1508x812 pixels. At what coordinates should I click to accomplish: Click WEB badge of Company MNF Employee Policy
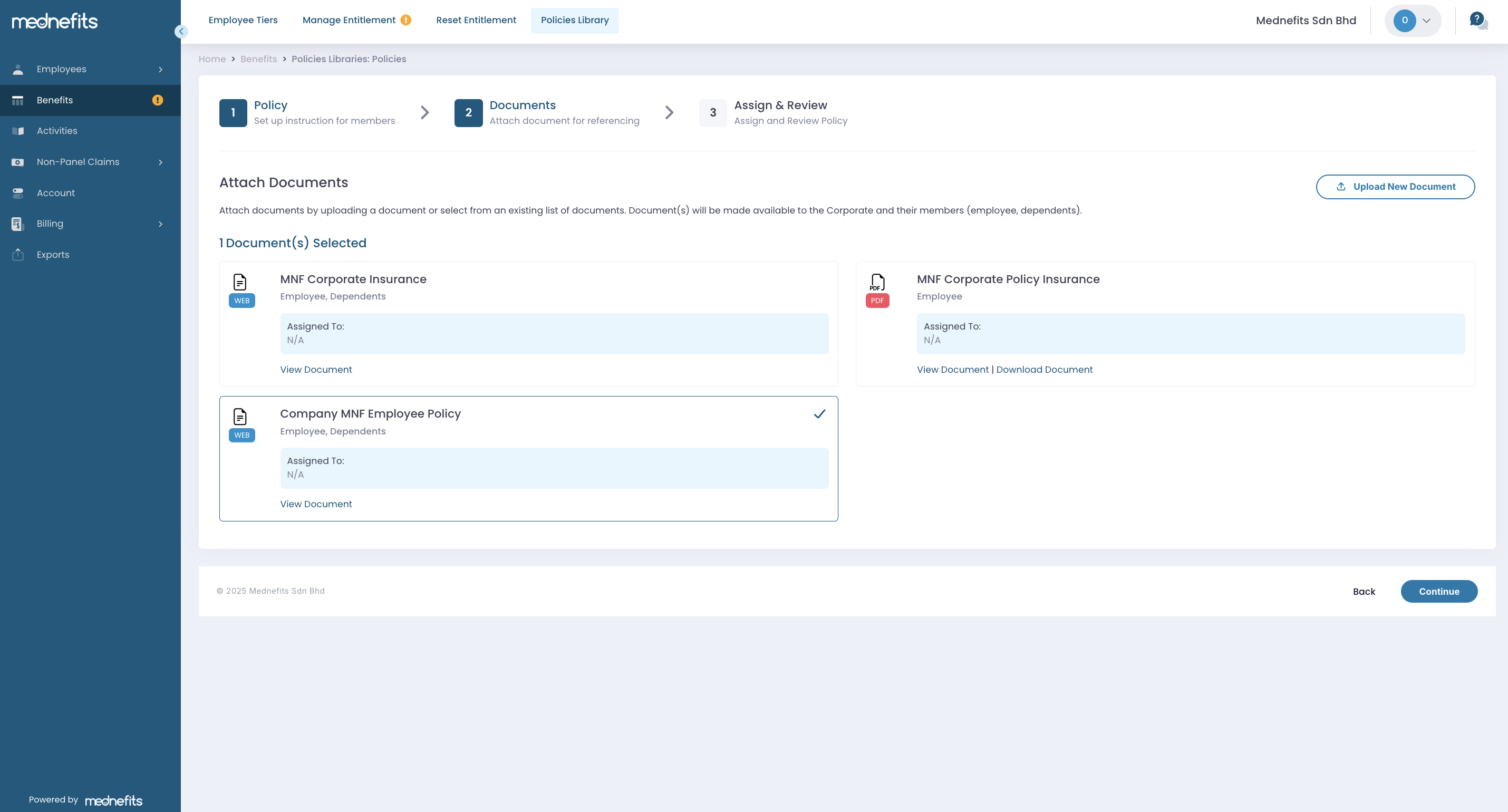click(x=242, y=435)
